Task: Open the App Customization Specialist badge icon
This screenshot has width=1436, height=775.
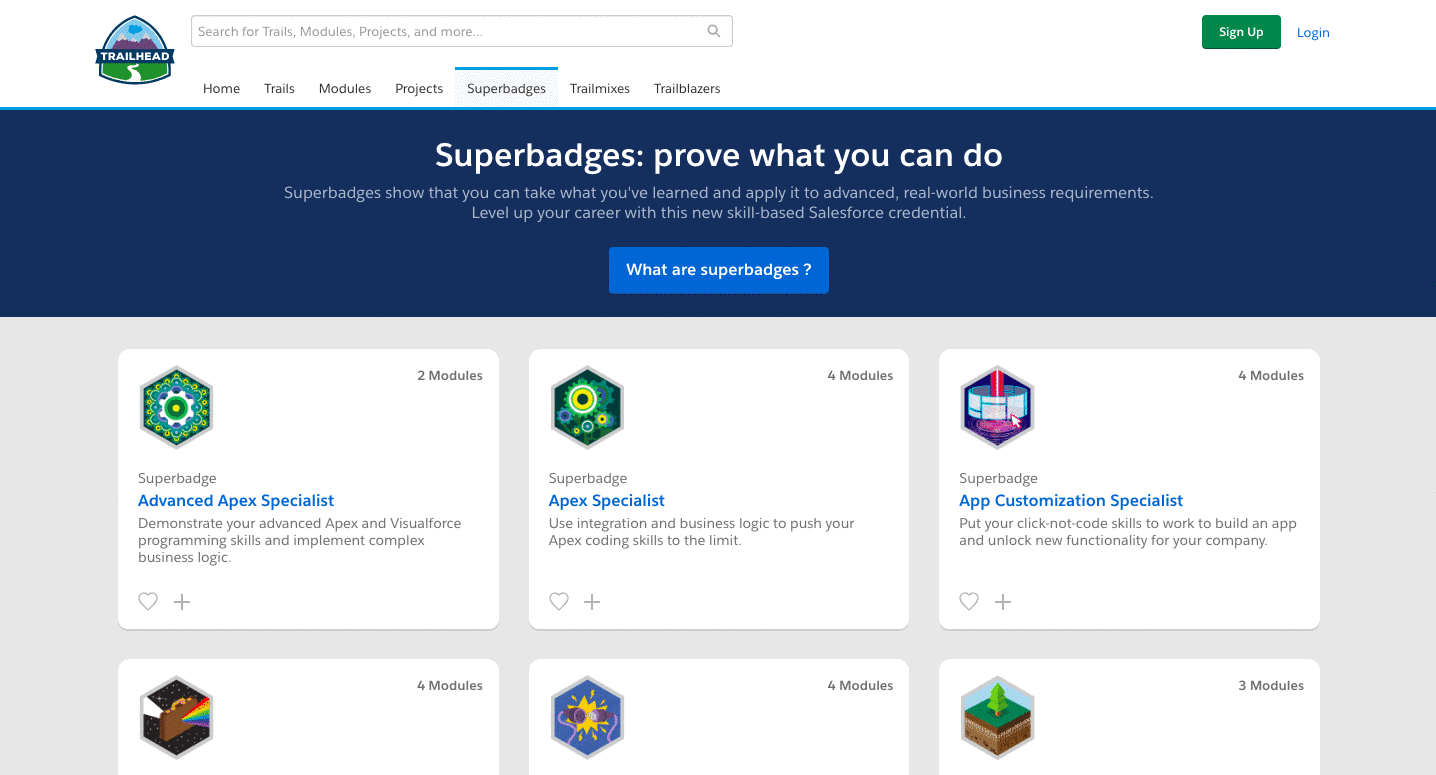Action: click(x=997, y=407)
